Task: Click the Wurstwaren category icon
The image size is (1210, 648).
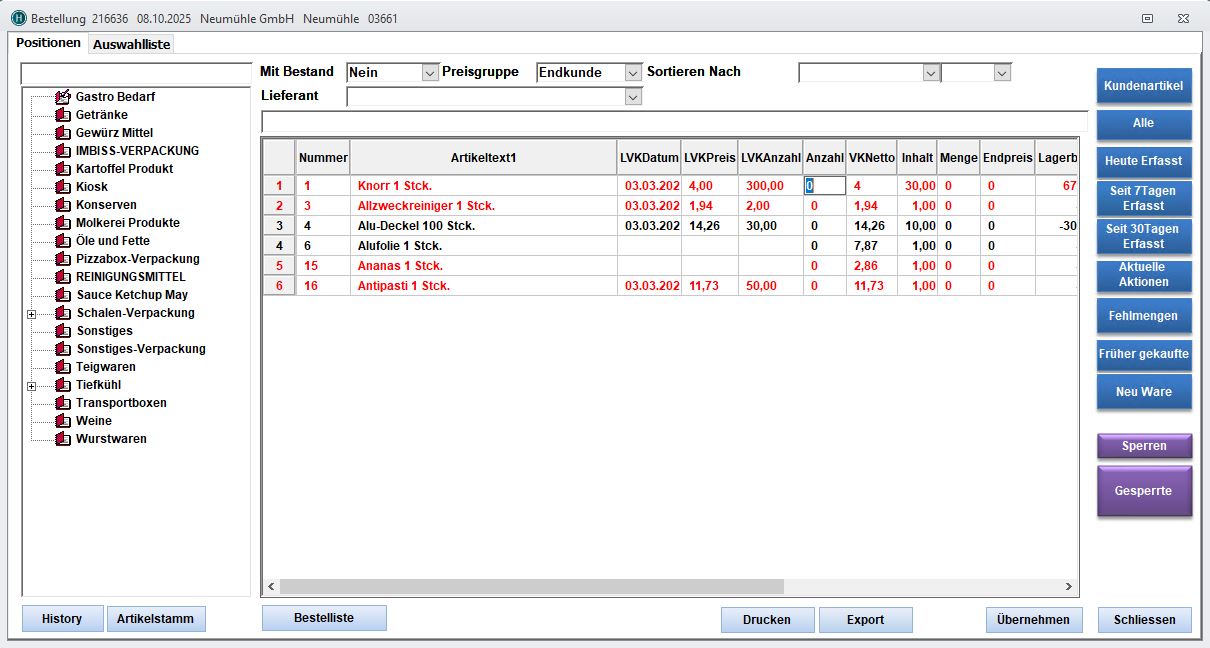Action: (x=63, y=439)
